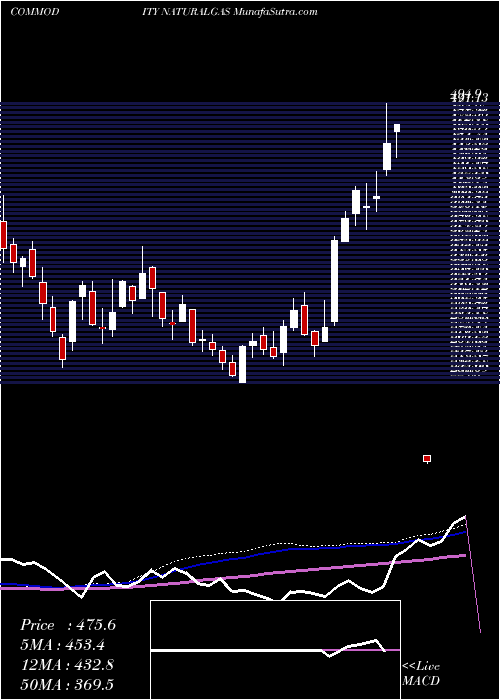Click the top price label on the right axis
The height and width of the screenshot is (700, 500).
pyautogui.click(x=469, y=96)
